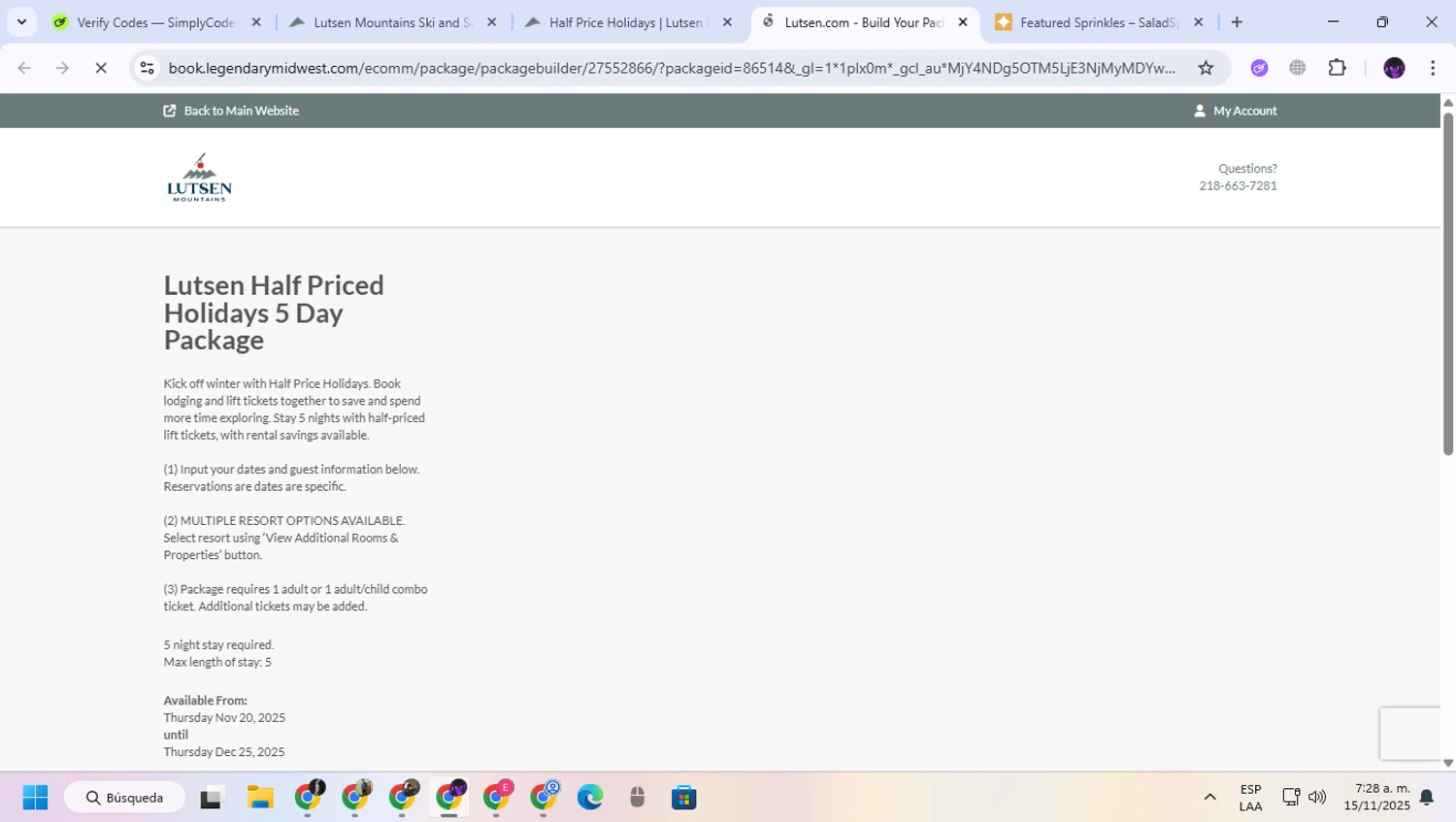The width and height of the screenshot is (1456, 822).
Task: Open the Chrome profile avatar
Action: pos(1394,68)
